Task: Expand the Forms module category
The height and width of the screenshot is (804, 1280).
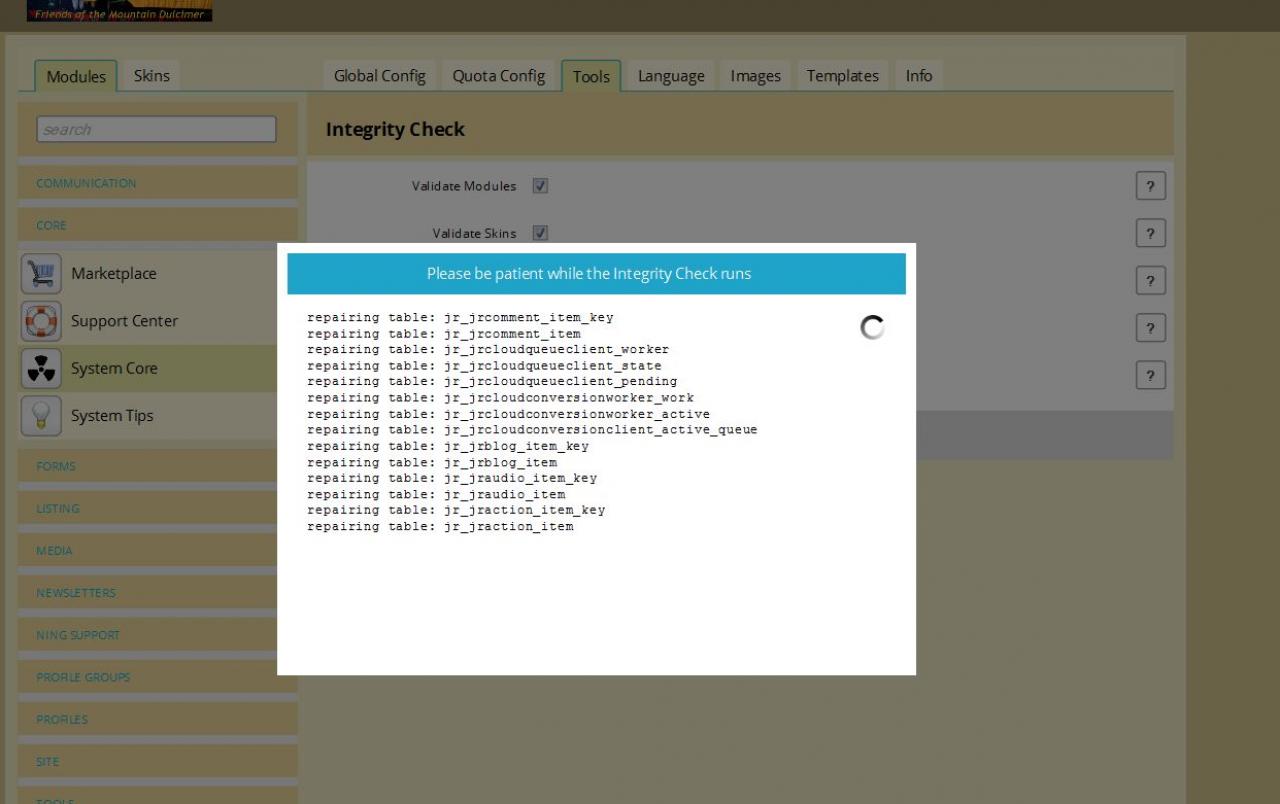Action: pyautogui.click(x=56, y=466)
